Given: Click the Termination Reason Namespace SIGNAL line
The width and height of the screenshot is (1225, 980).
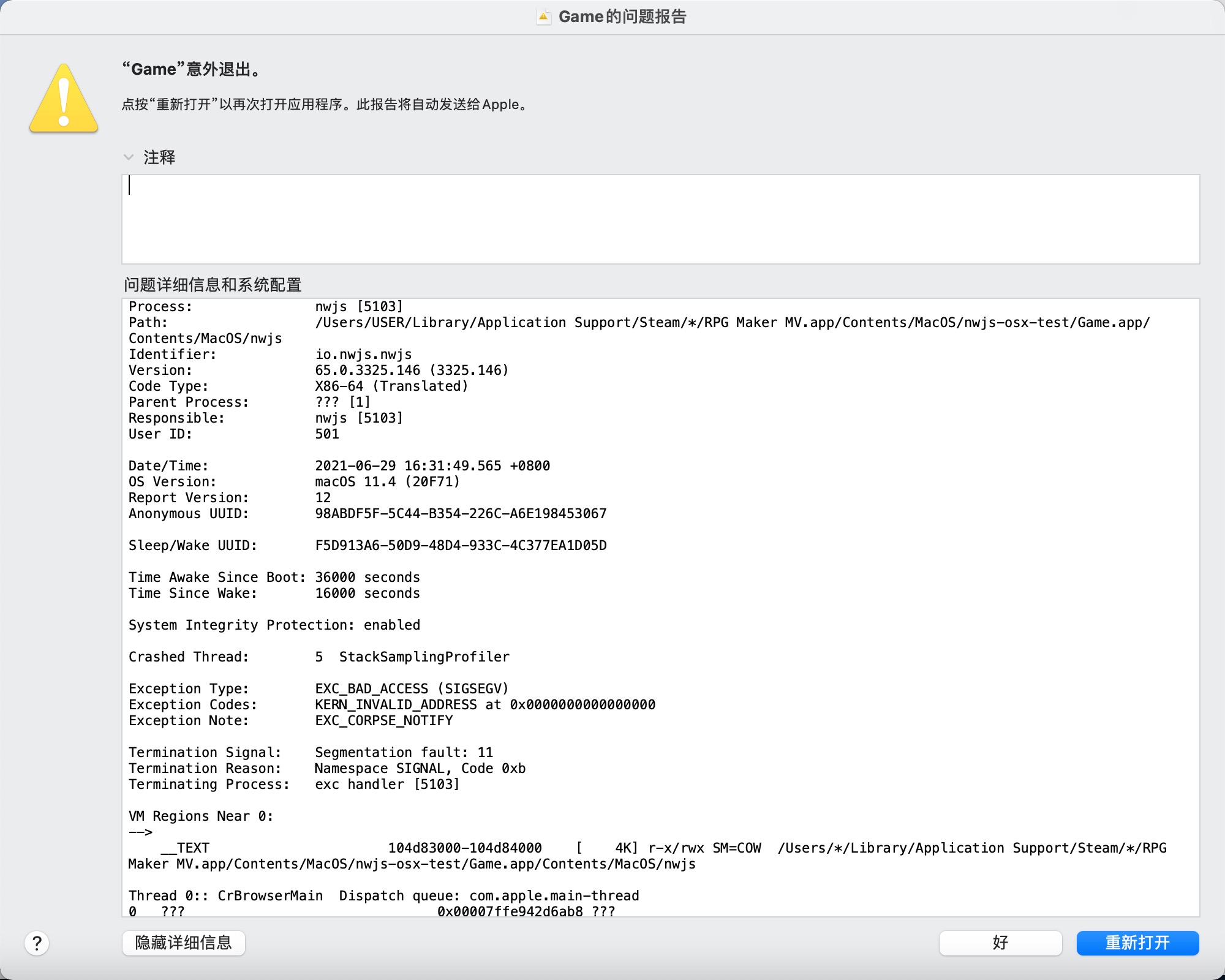Looking at the screenshot, I should click(327, 768).
